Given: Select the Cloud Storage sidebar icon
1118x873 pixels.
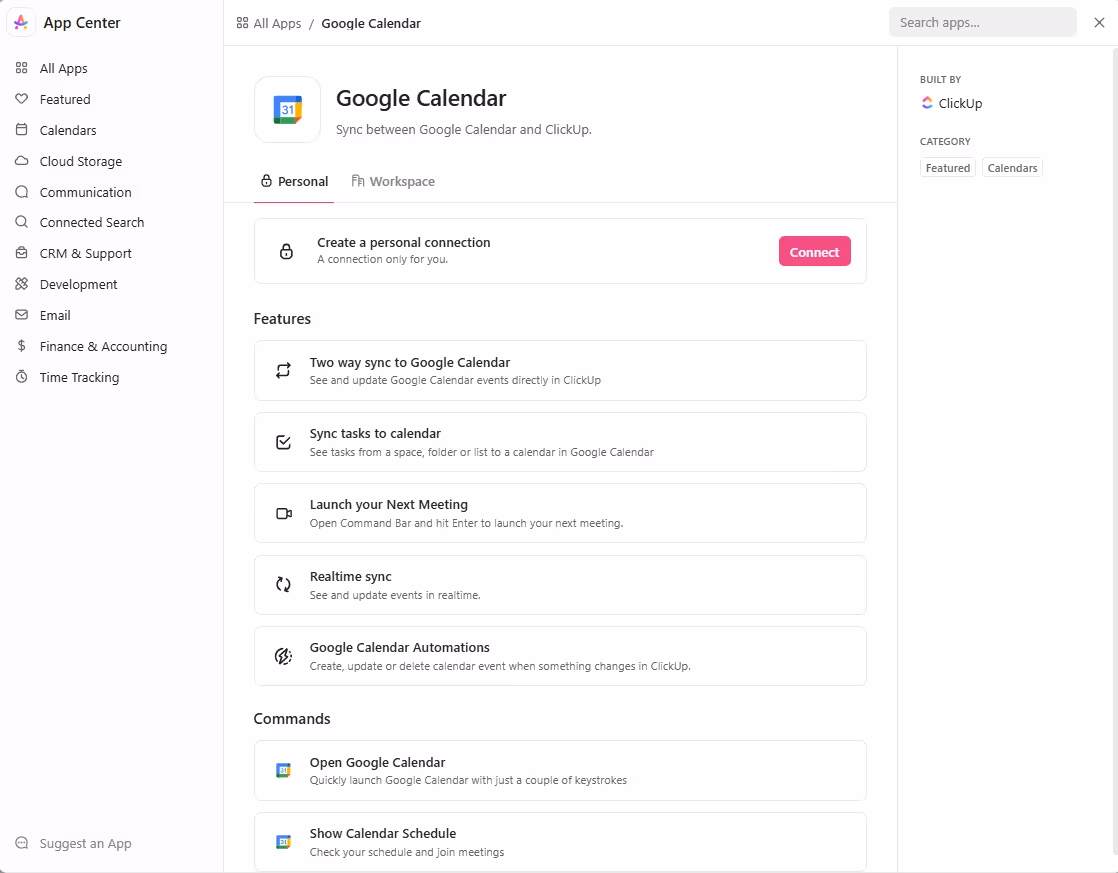Looking at the screenshot, I should tap(22, 161).
